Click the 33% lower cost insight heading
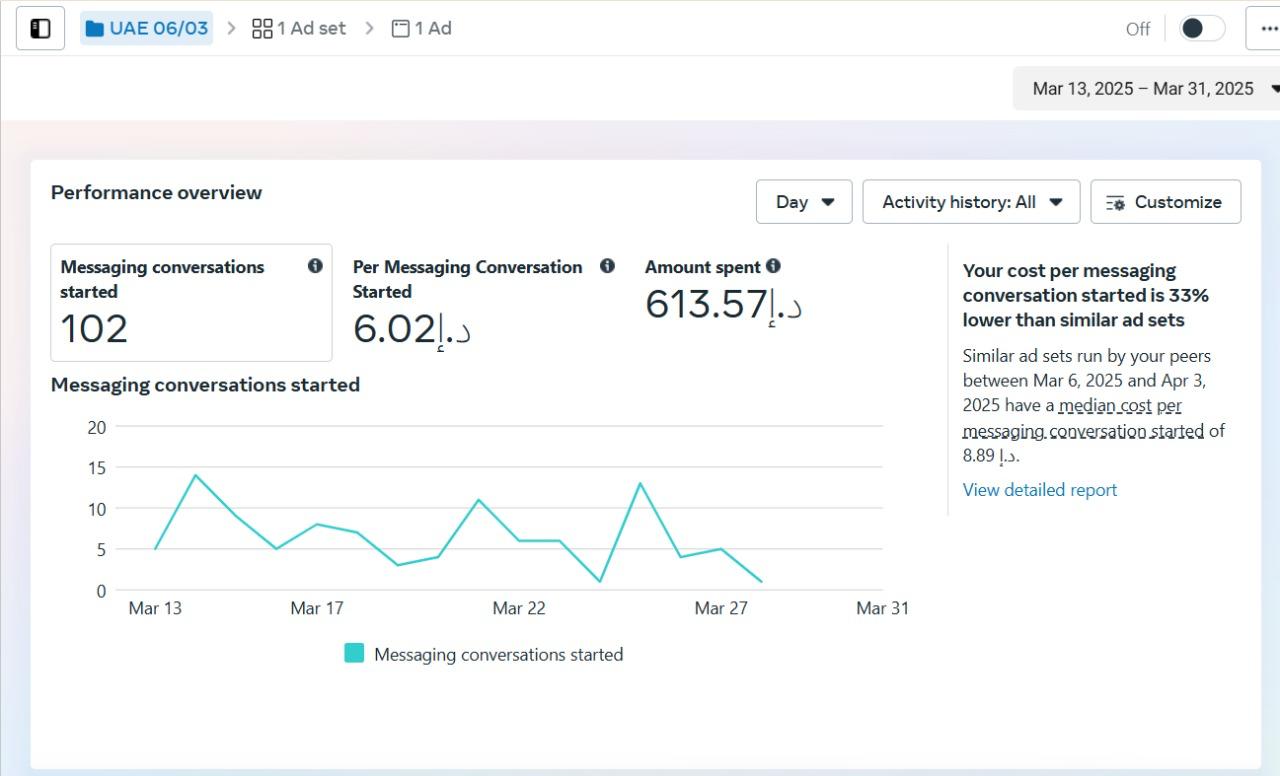1280x776 pixels. (x=1086, y=296)
